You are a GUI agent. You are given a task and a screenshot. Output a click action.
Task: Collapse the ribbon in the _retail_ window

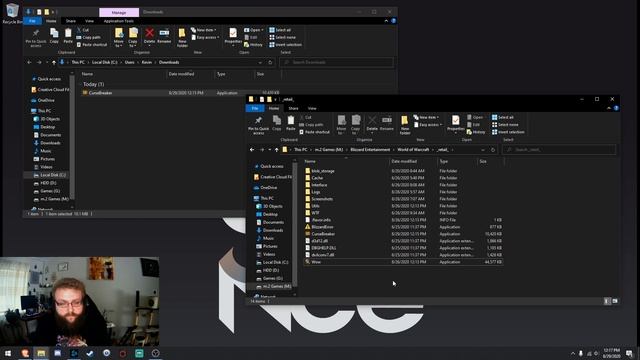[x=609, y=108]
